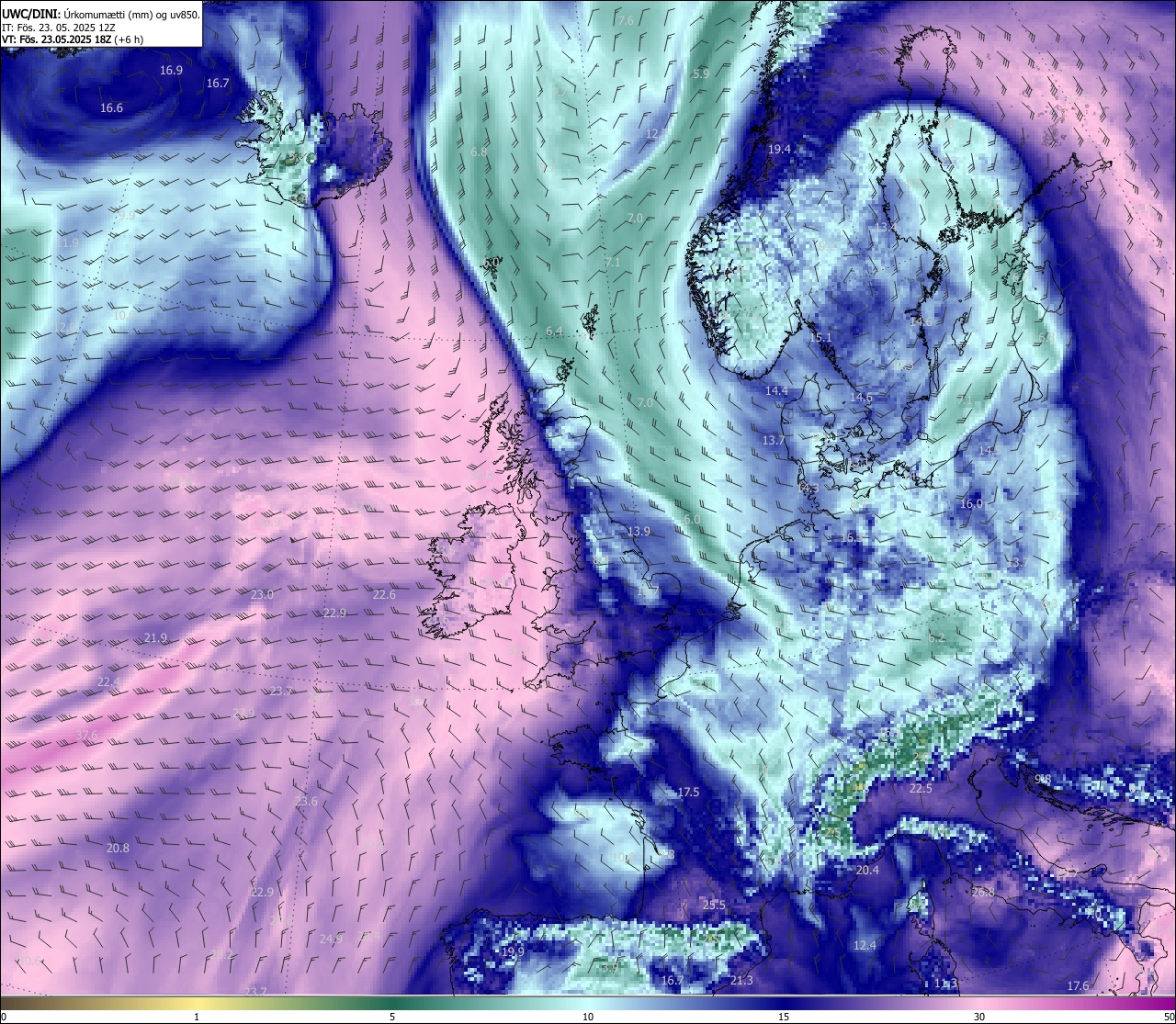
Task: Click the 23.6 value label
Action: (306, 801)
